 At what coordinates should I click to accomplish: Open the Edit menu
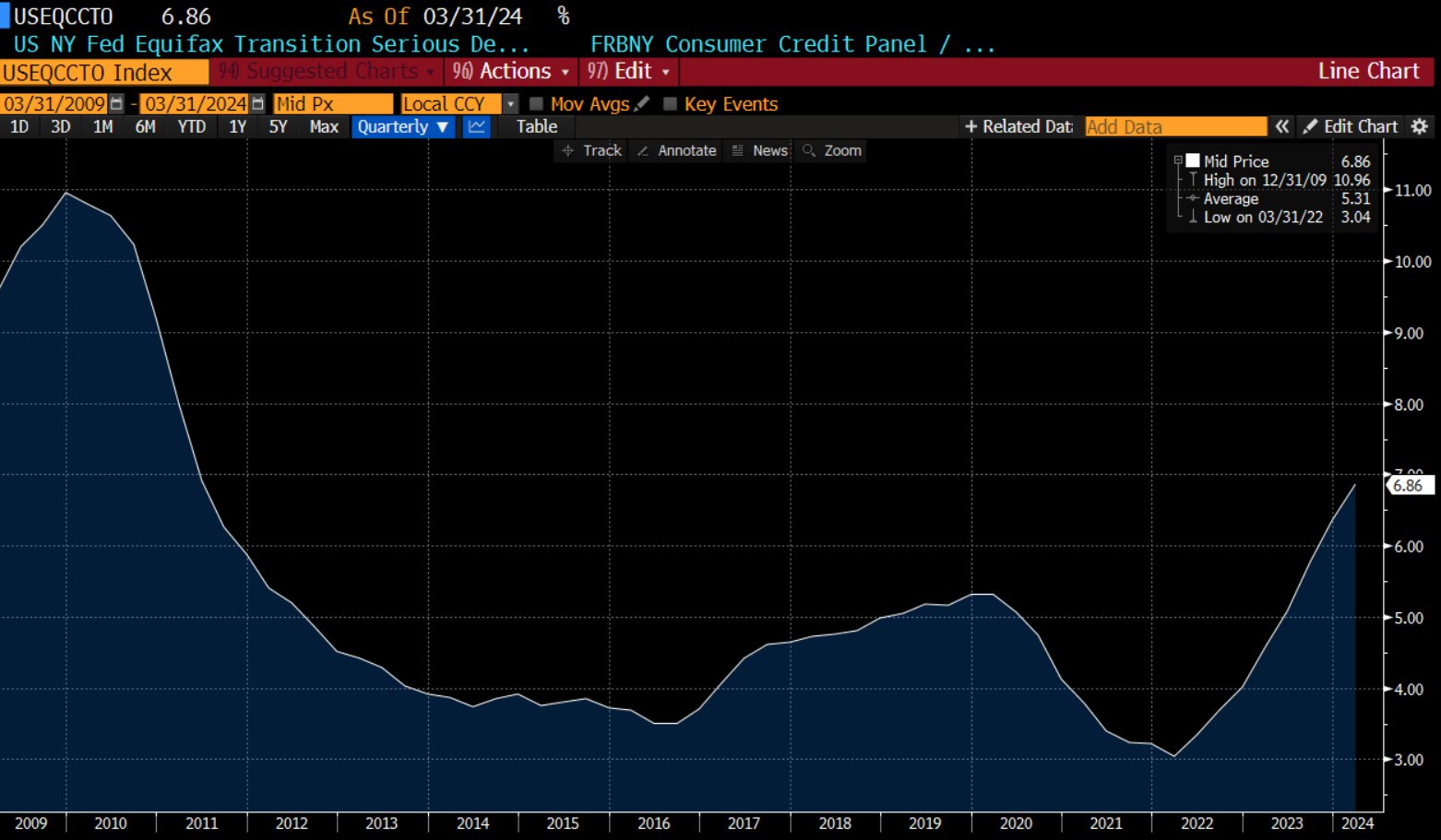click(x=628, y=71)
